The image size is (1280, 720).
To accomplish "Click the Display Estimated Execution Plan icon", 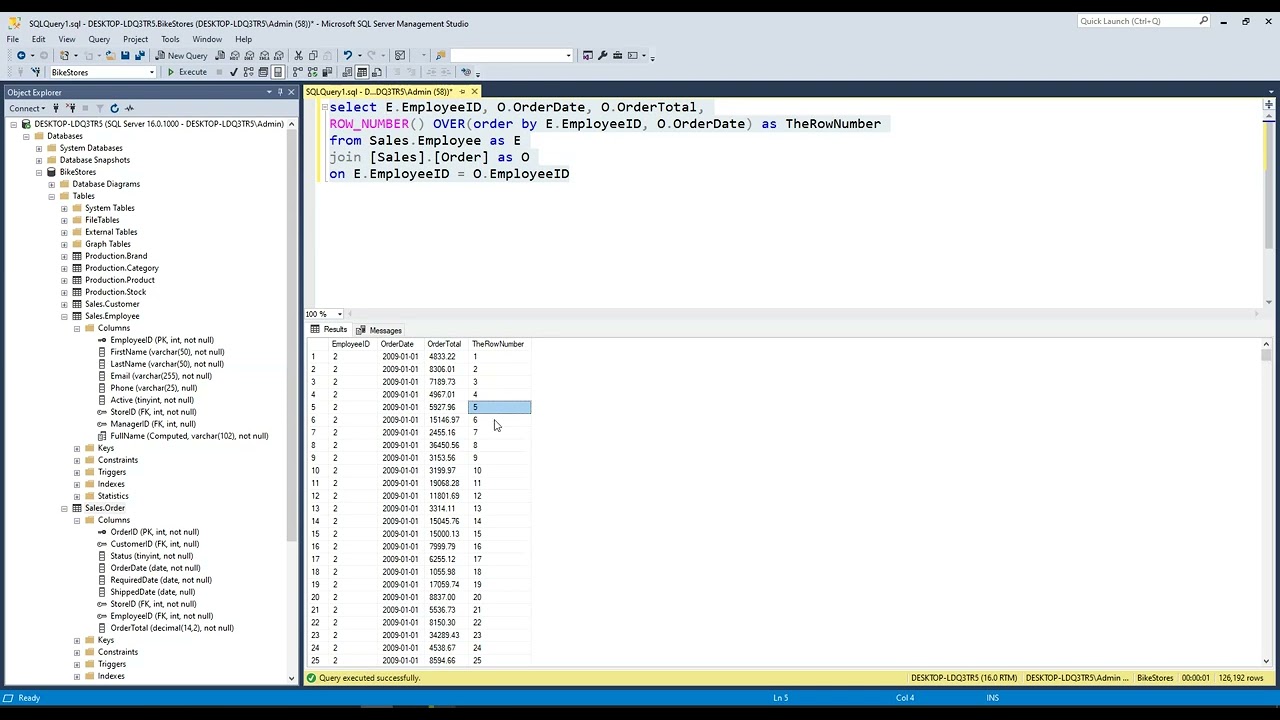I will (x=248, y=72).
